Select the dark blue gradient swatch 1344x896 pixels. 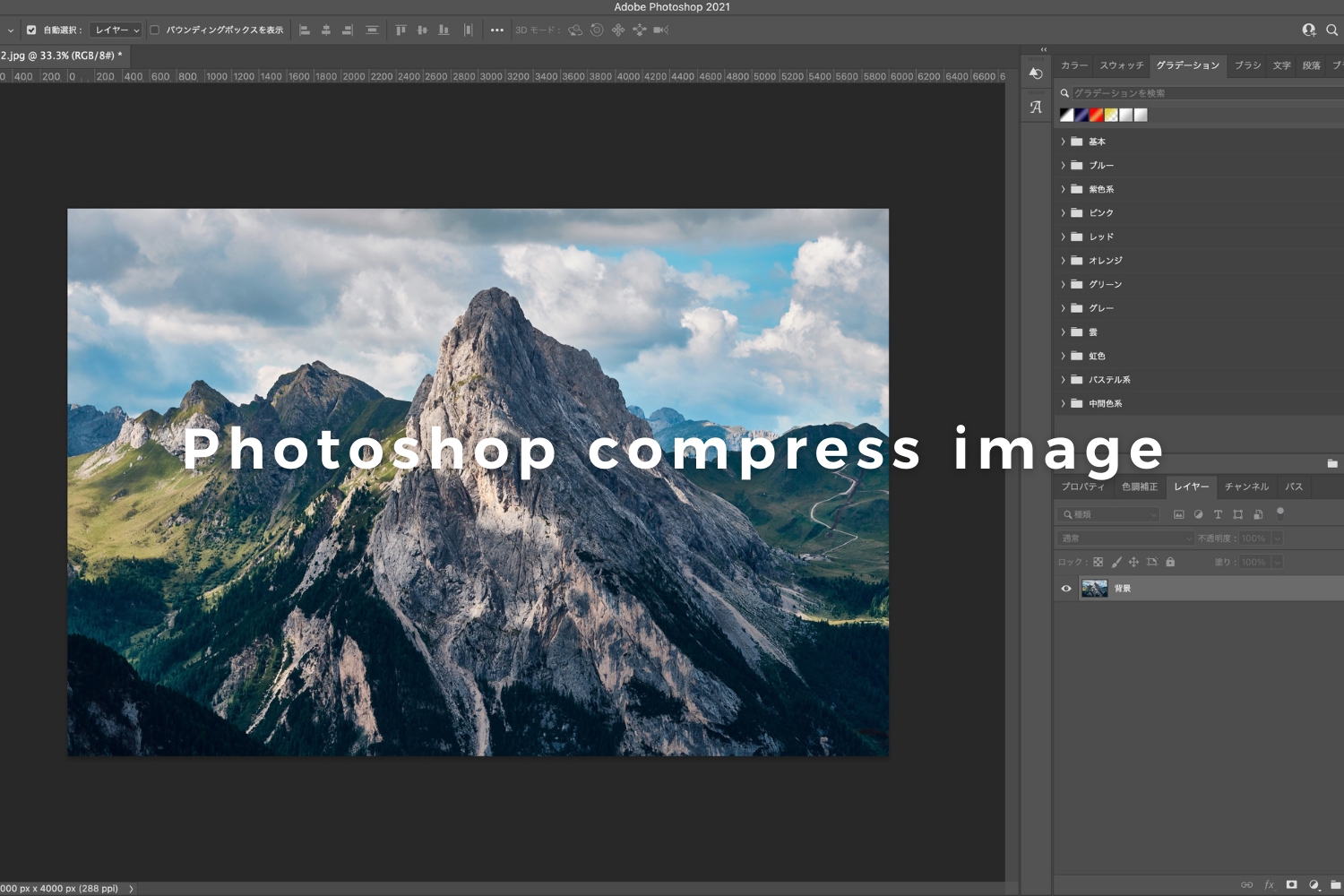pyautogui.click(x=1081, y=115)
